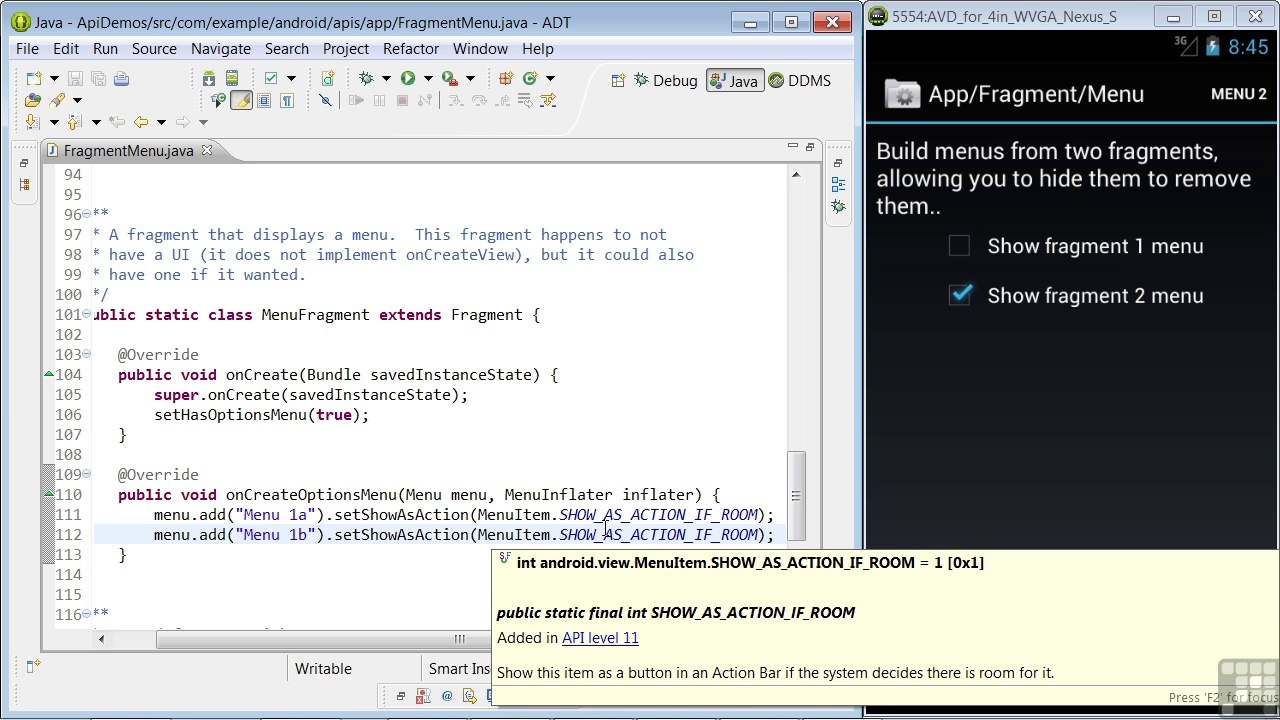Click the Print icon in toolbar
1280x720 pixels.
tap(121, 78)
